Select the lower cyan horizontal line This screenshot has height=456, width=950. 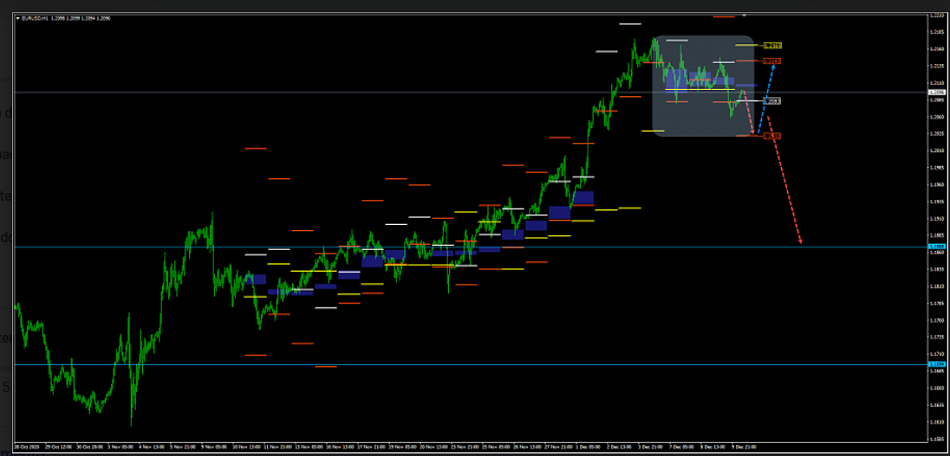point(400,364)
